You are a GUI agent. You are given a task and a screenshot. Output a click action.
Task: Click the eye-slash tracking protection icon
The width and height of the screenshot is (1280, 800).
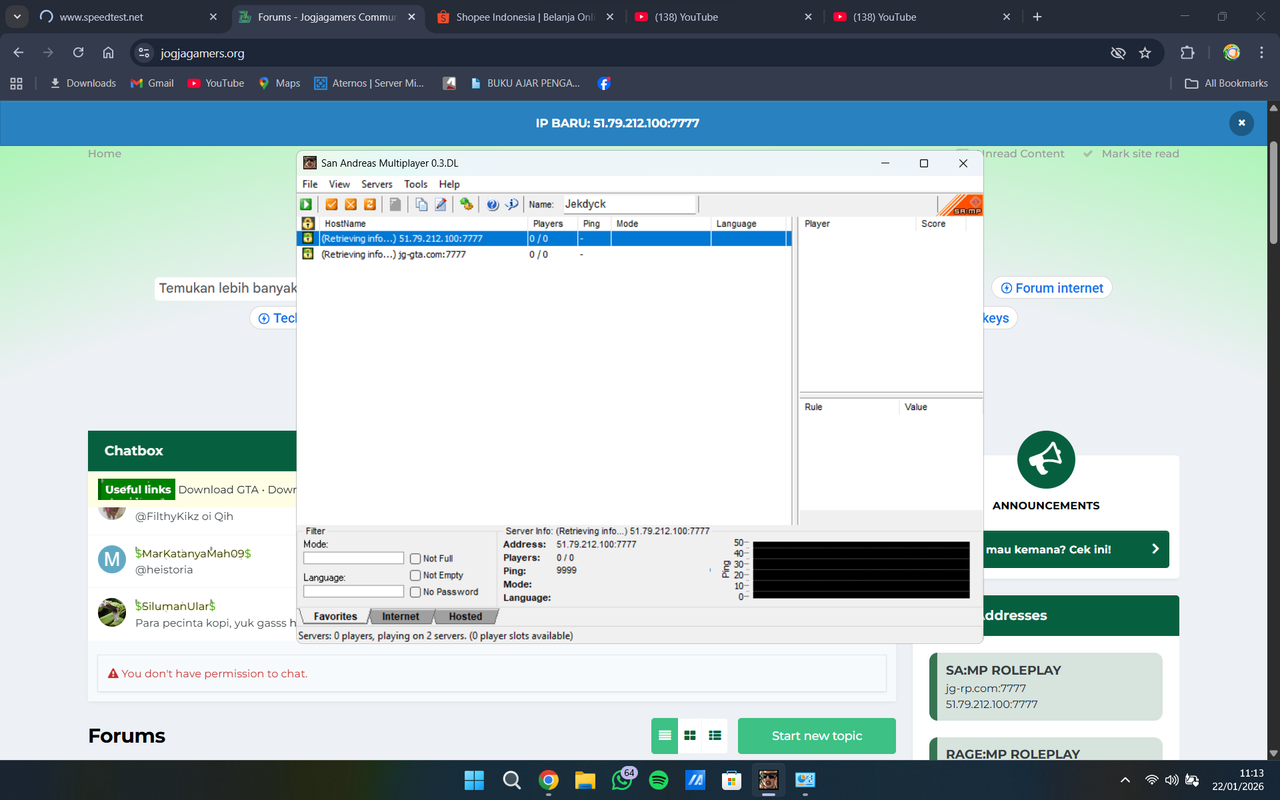click(x=1117, y=53)
